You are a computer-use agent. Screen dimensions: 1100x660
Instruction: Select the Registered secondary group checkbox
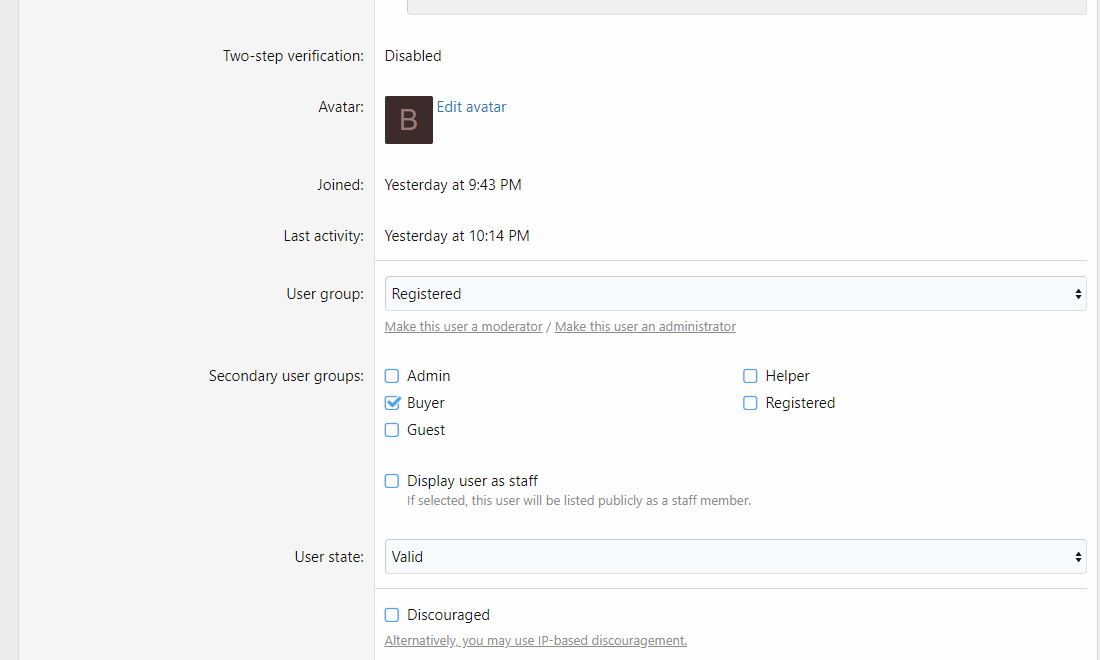pos(750,403)
